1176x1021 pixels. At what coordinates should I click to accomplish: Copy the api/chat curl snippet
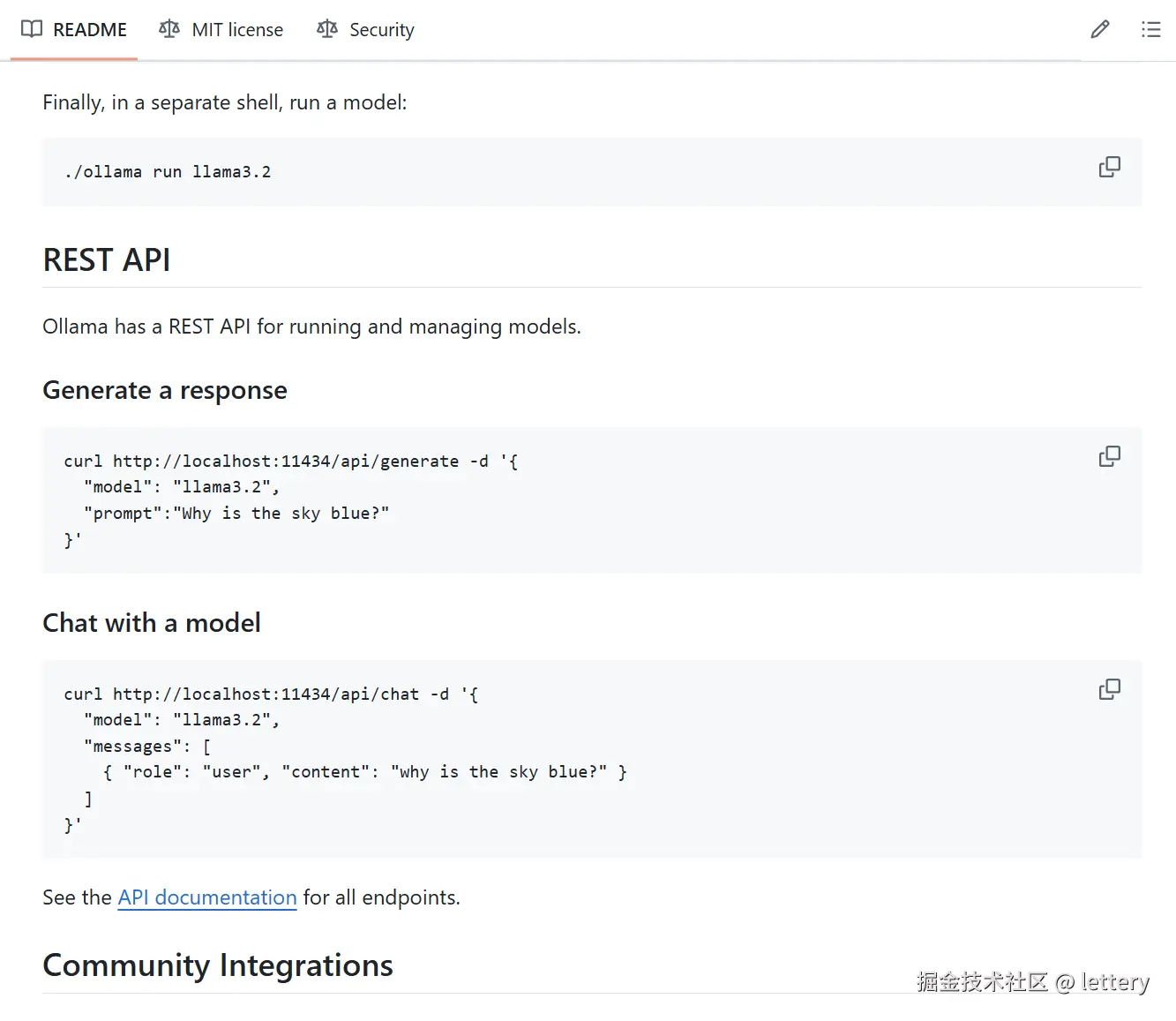click(x=1109, y=689)
